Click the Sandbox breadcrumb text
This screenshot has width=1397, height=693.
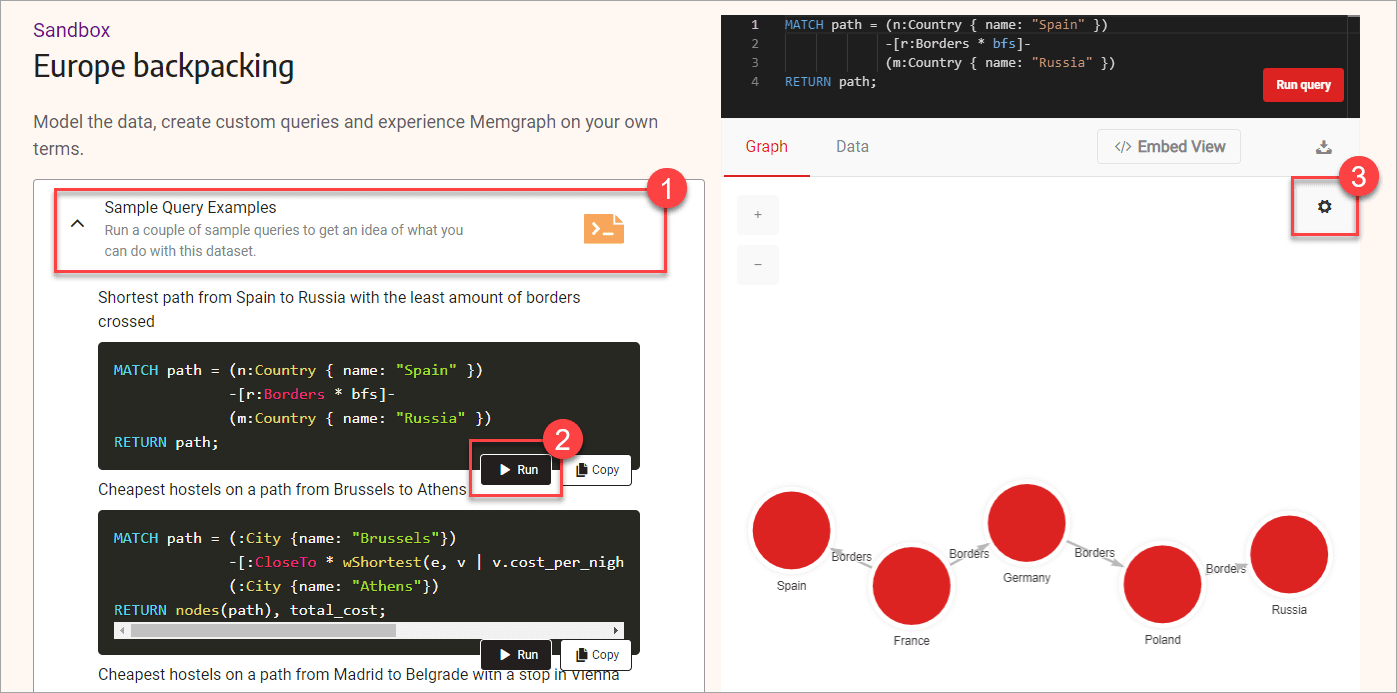click(72, 30)
